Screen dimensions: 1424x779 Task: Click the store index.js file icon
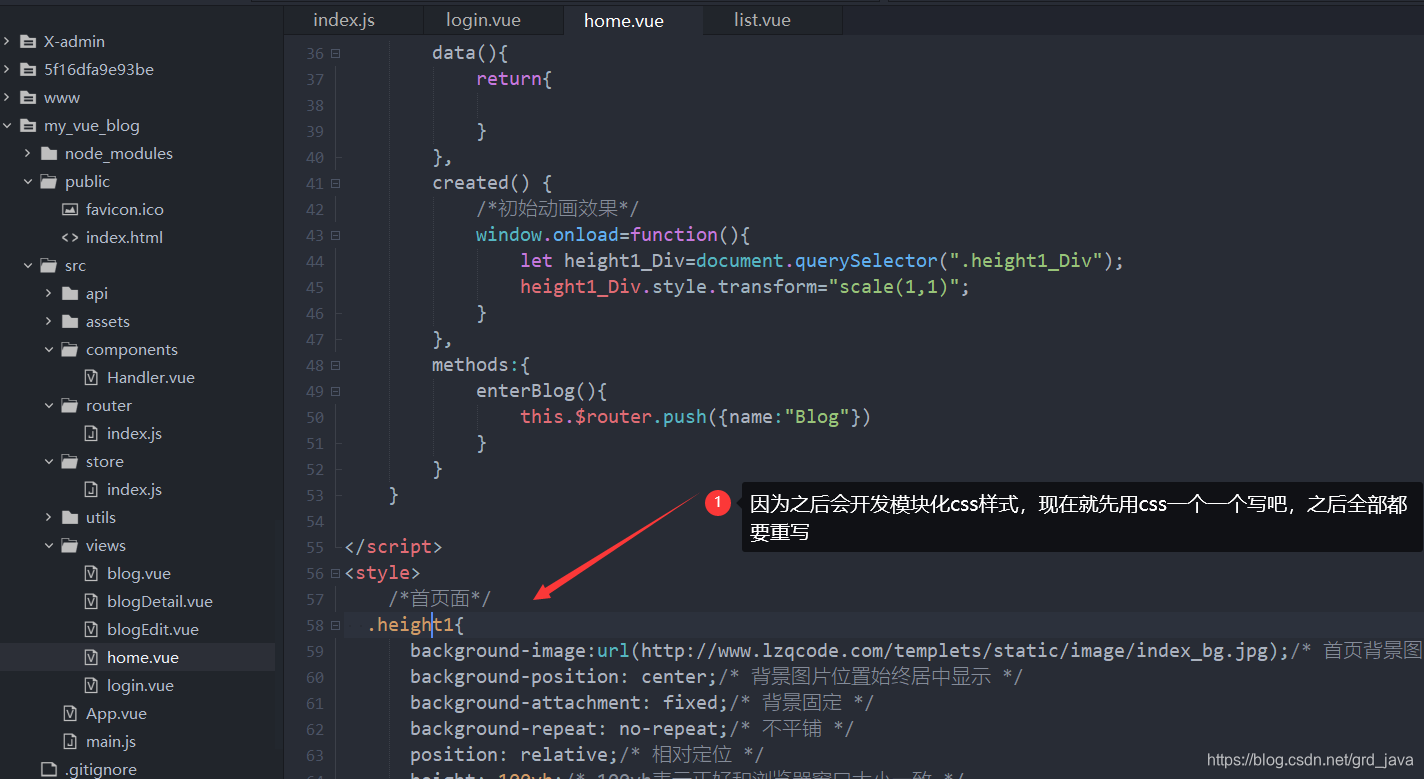91,490
